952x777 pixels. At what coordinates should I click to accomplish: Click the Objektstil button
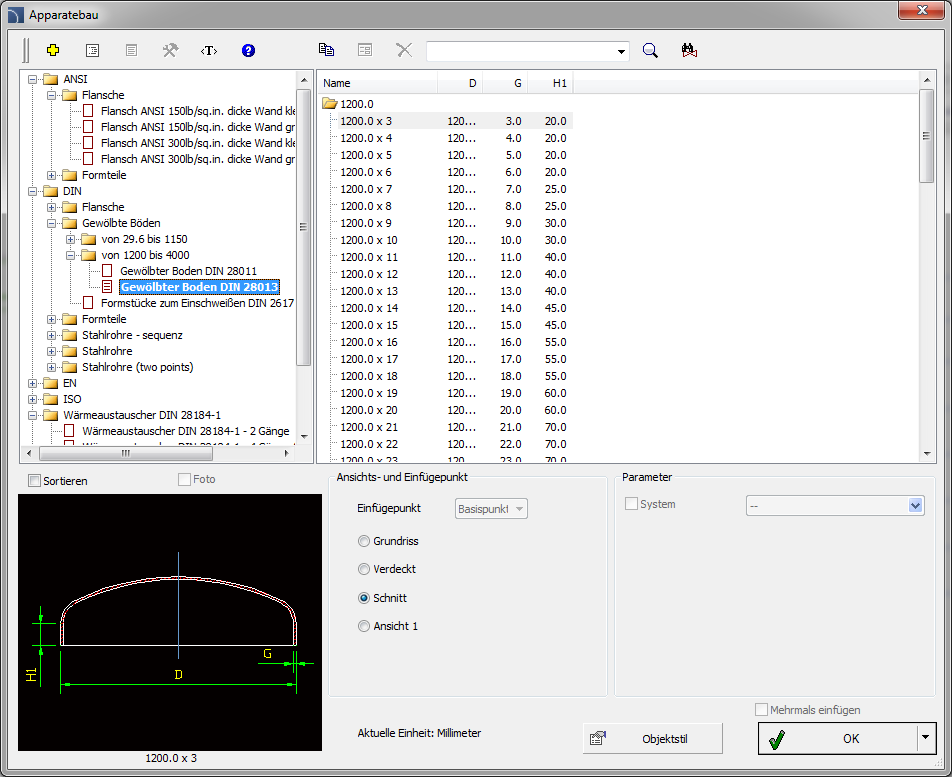click(652, 739)
